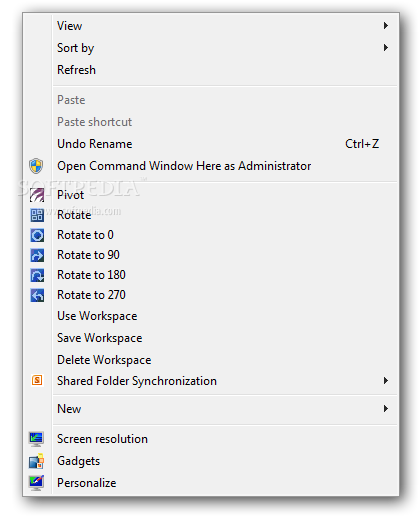Choose Personalize from the menu

point(211,483)
